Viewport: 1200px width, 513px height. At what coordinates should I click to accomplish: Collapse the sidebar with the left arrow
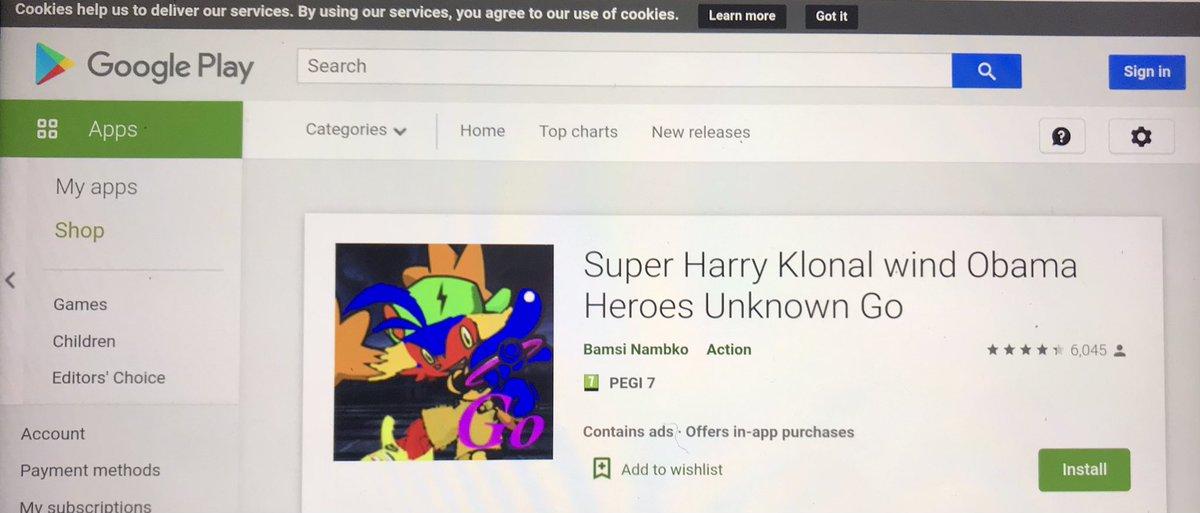[10, 280]
